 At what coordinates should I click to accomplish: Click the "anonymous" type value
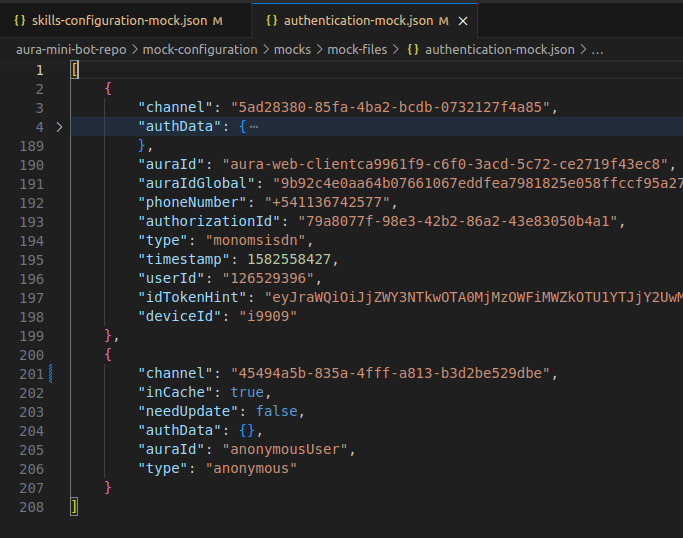coord(251,468)
